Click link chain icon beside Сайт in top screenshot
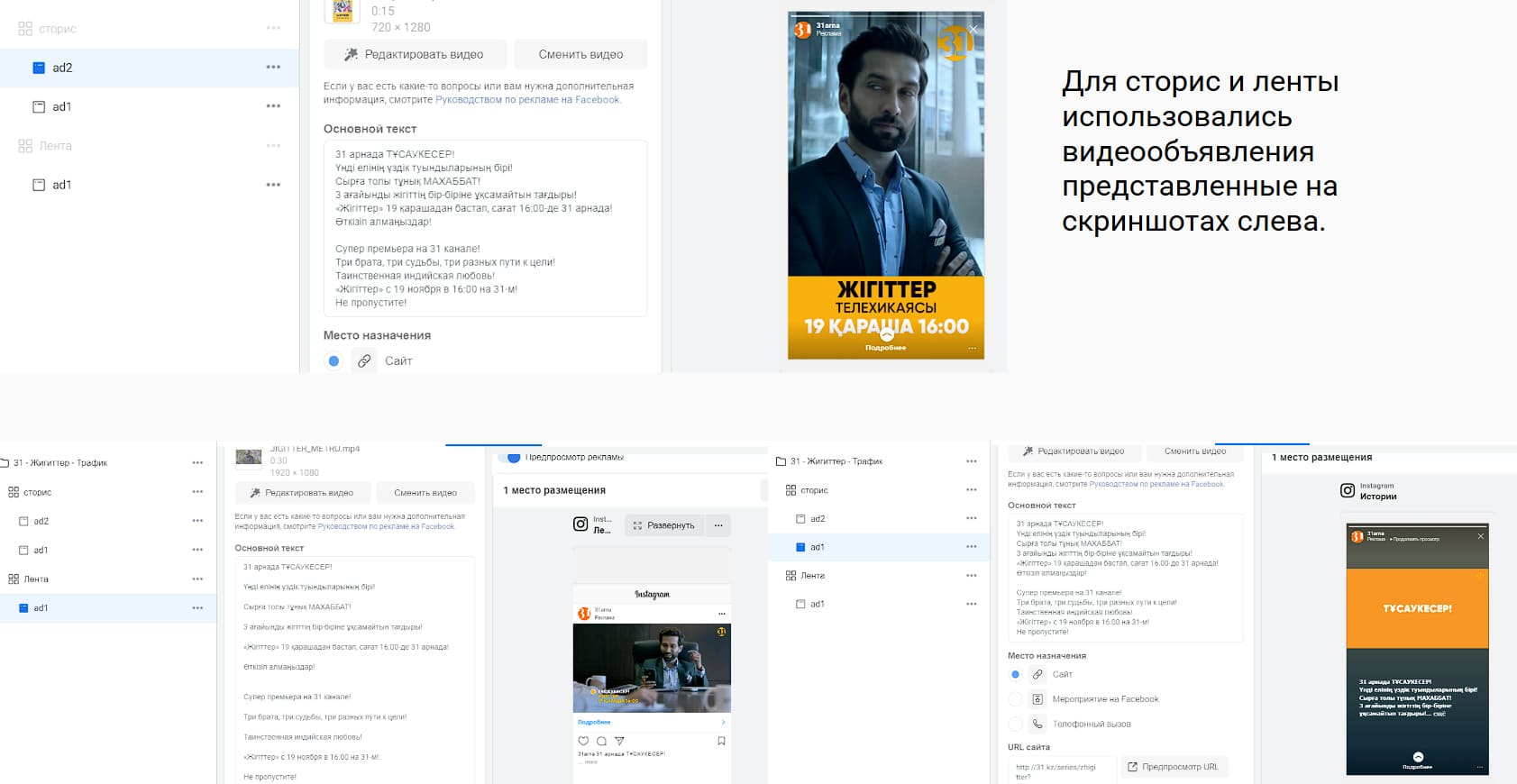Image resolution: width=1517 pixels, height=784 pixels. [364, 360]
